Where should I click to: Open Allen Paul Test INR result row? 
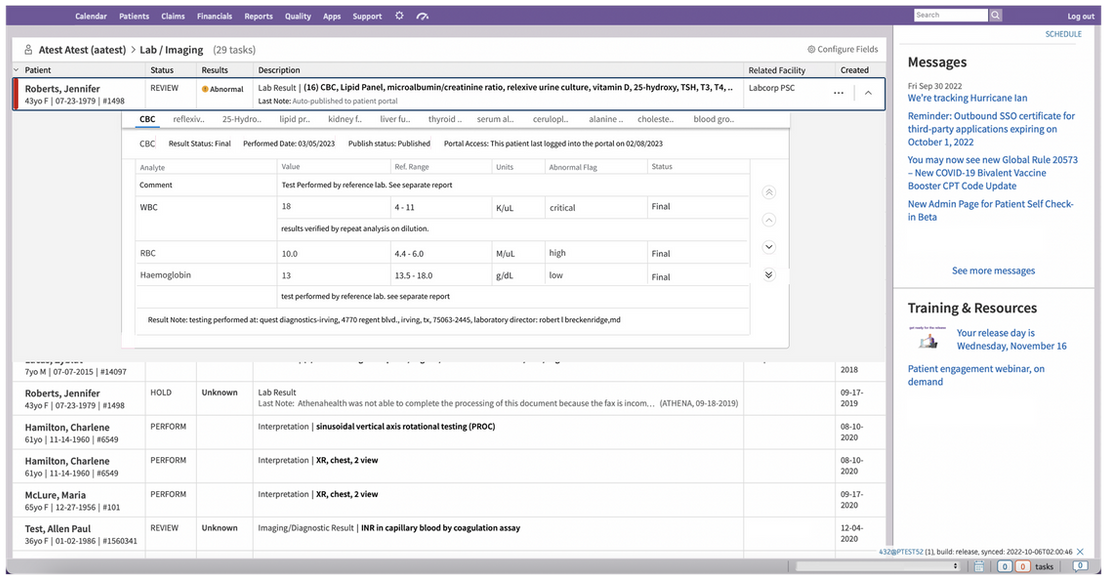click(449, 534)
